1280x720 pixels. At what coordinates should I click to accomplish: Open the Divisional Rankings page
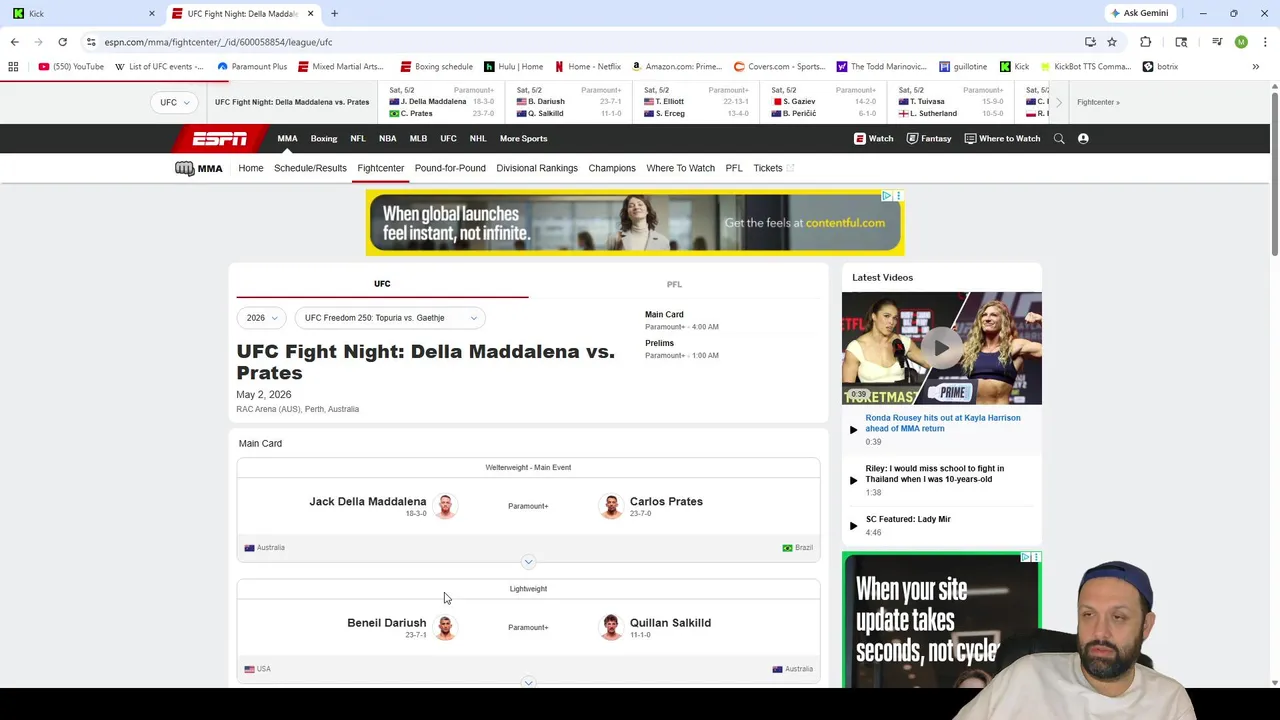[537, 168]
